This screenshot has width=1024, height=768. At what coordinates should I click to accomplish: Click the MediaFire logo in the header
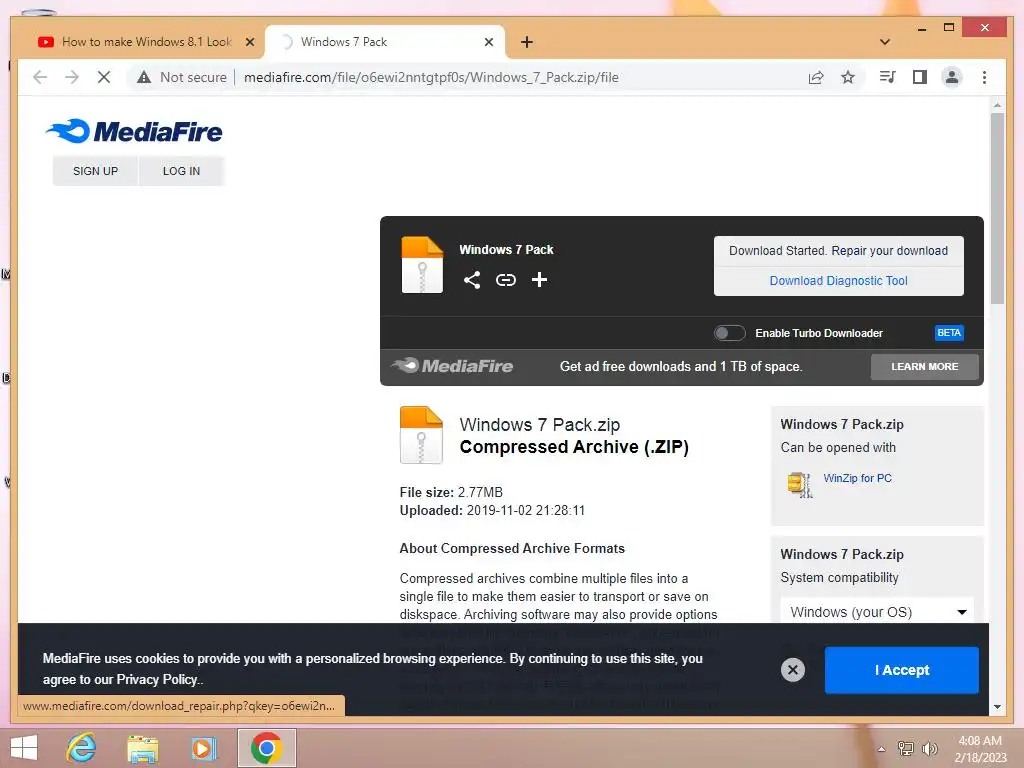click(x=134, y=131)
